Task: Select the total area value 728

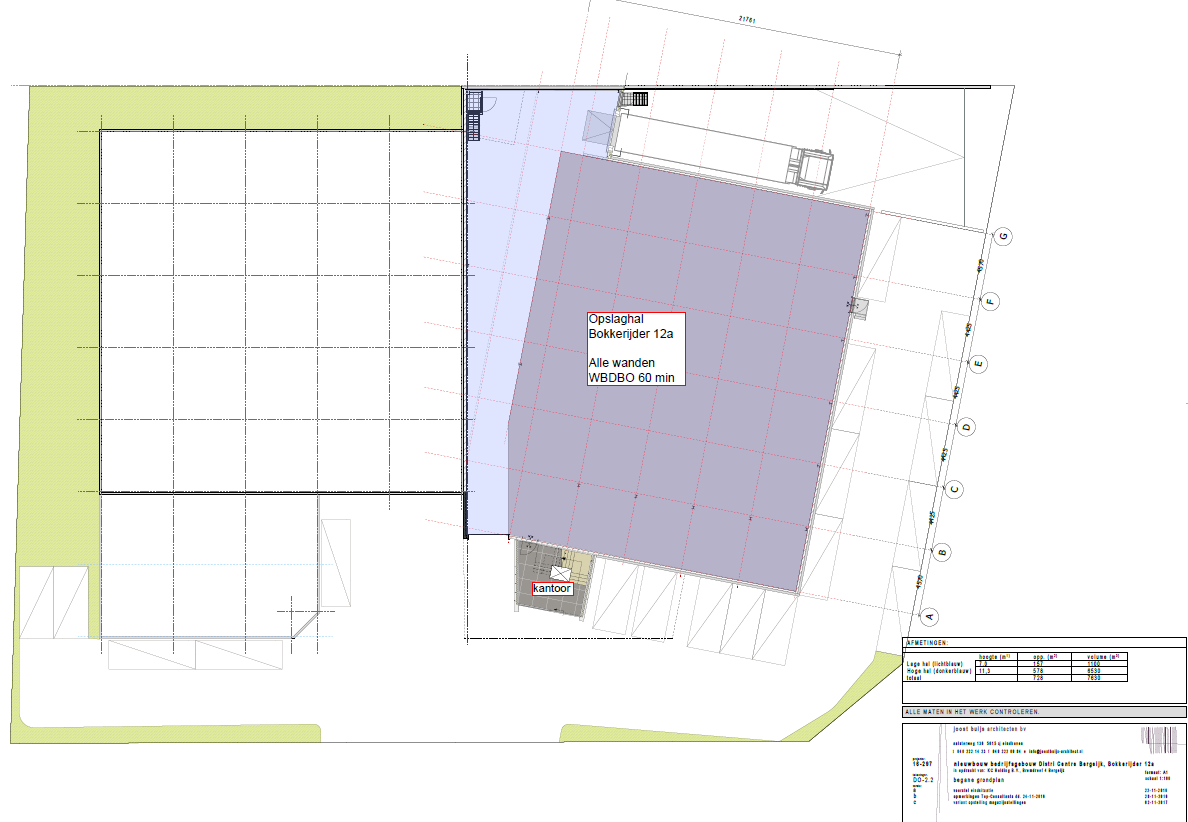Action: 1038,678
